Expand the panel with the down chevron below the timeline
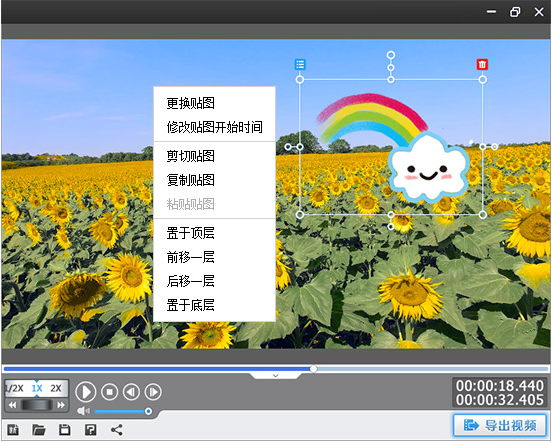The height and width of the screenshot is (444, 552). pyautogui.click(x=276, y=376)
